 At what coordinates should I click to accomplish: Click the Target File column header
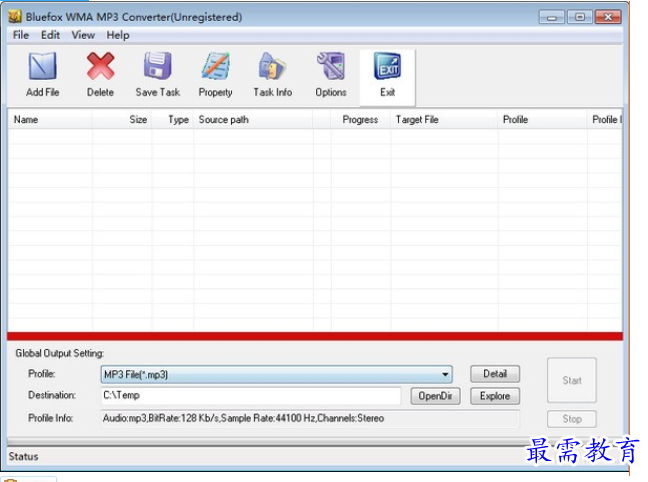pyautogui.click(x=444, y=120)
